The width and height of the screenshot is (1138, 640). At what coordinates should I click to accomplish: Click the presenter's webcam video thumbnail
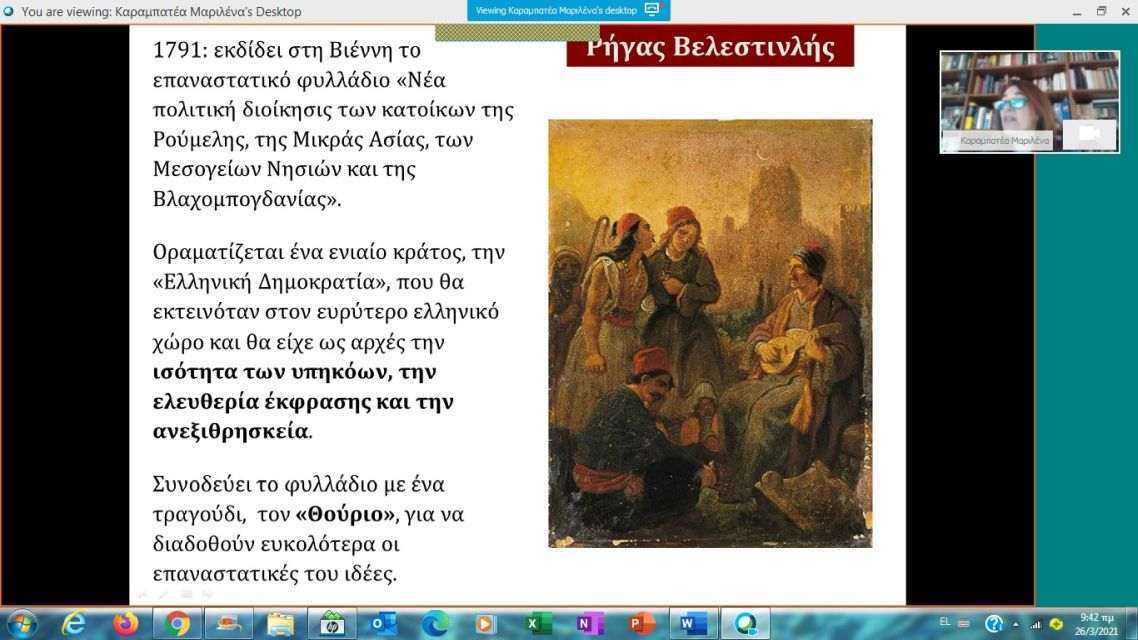tap(1029, 102)
